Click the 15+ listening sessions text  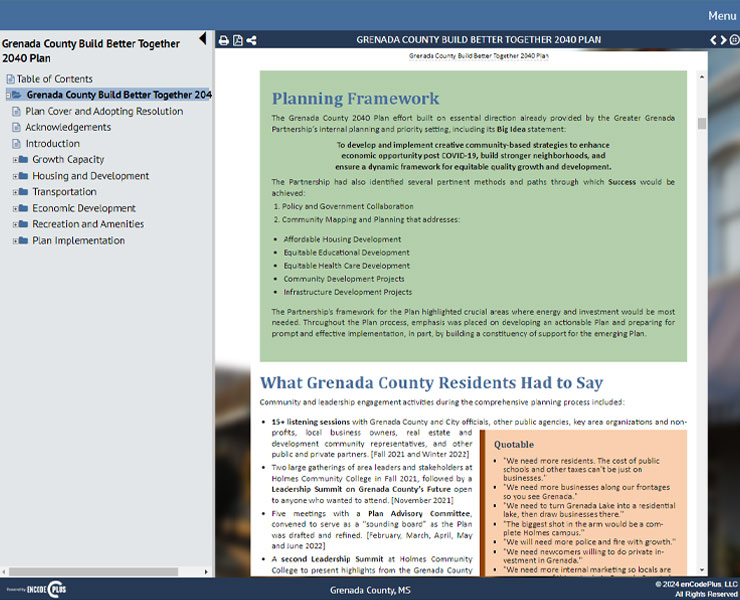311,422
